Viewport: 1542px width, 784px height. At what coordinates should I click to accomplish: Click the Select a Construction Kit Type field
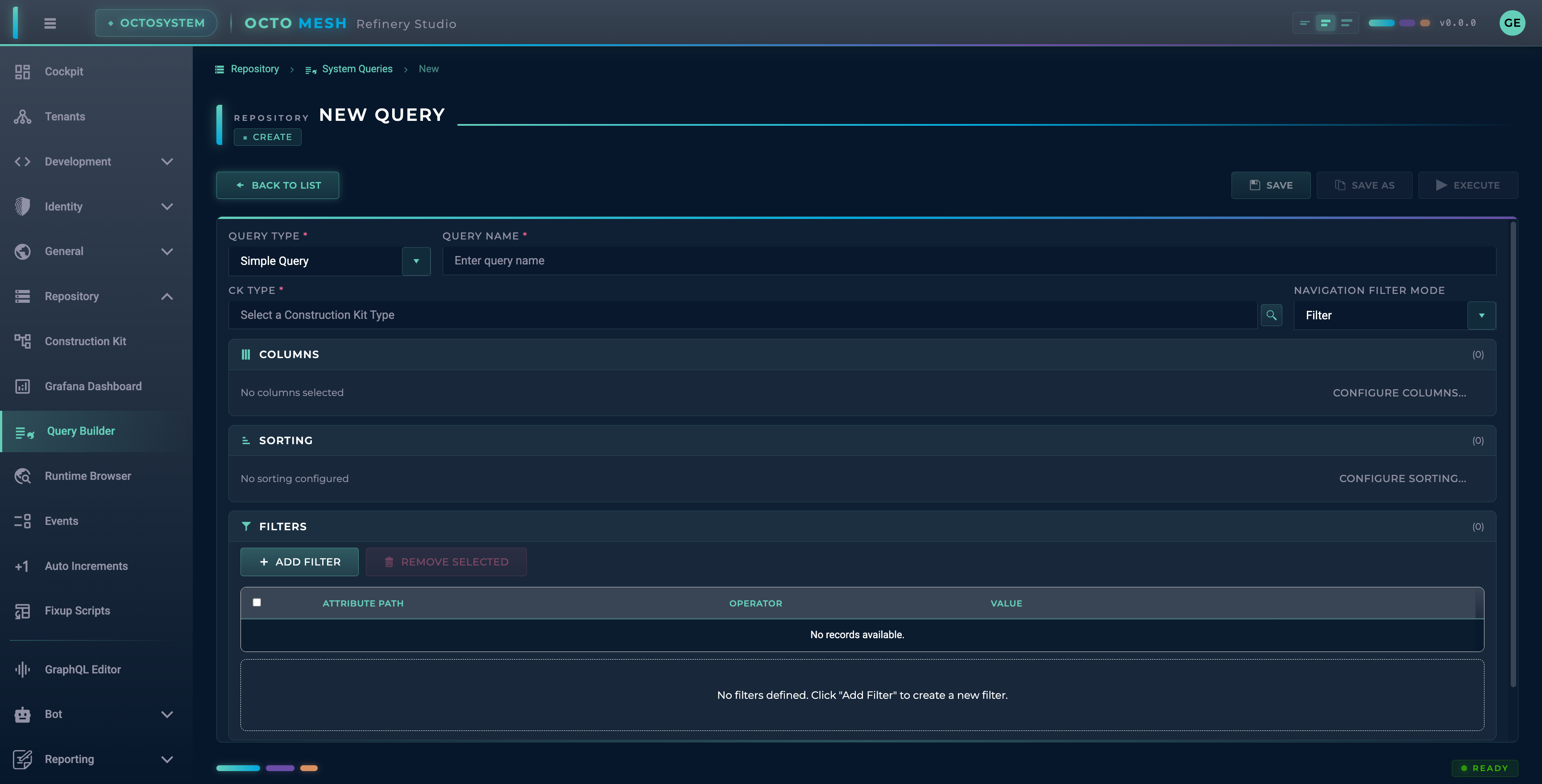[742, 315]
